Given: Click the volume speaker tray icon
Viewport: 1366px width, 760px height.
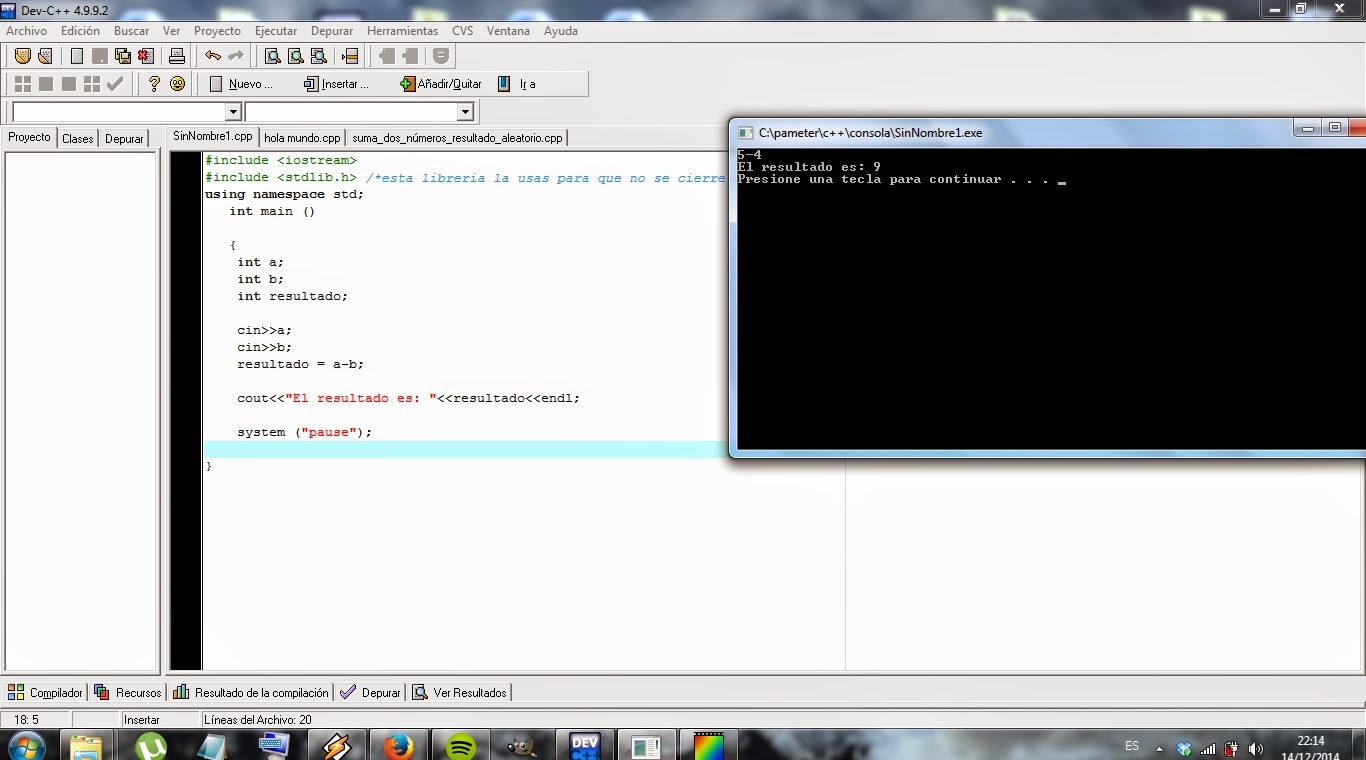Looking at the screenshot, I should click(1255, 748).
